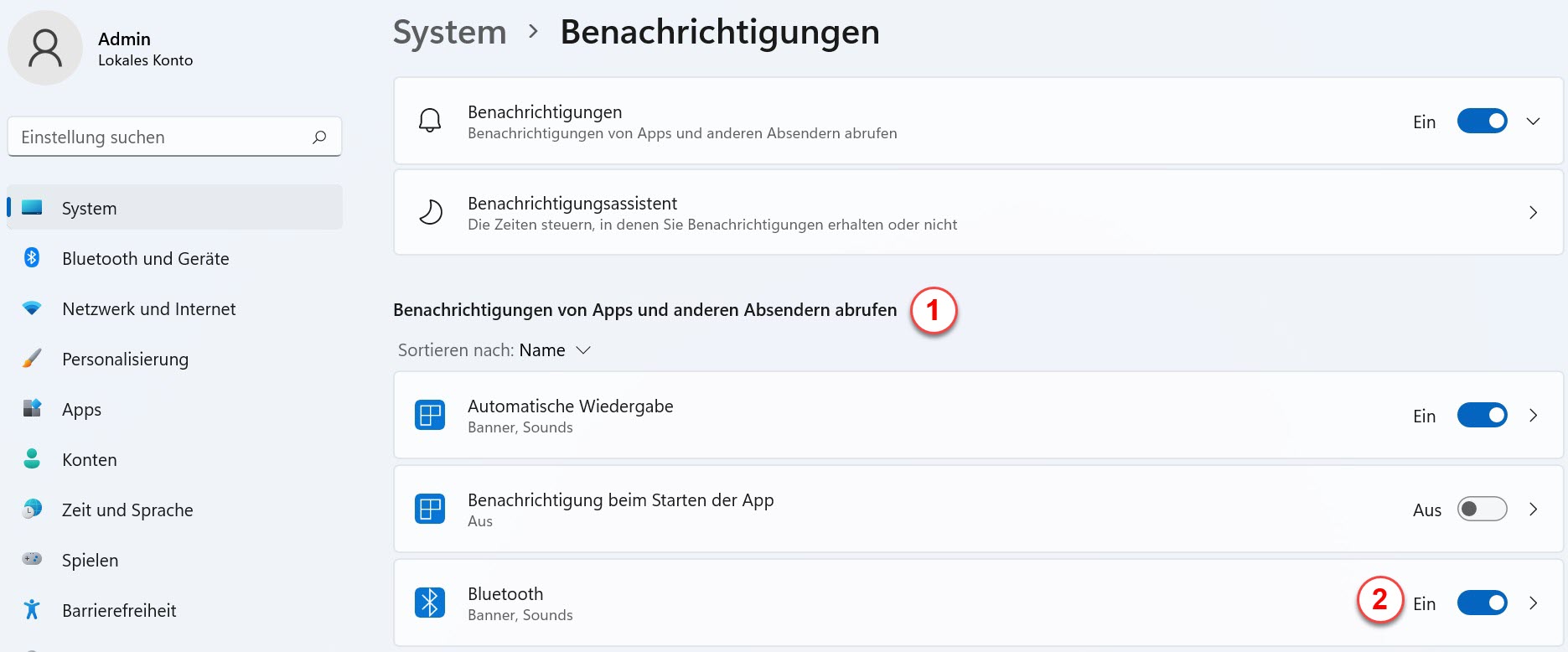The width and height of the screenshot is (1568, 652).
Task: Open Benachrichtigungsassistent via its arrow
Action: pyautogui.click(x=1533, y=213)
